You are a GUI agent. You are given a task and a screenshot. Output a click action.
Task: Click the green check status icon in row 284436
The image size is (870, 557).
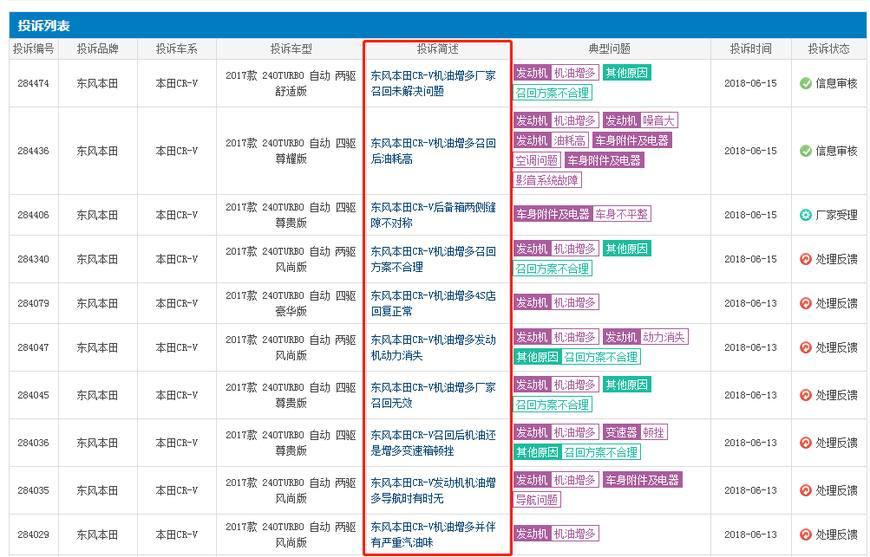pos(806,151)
